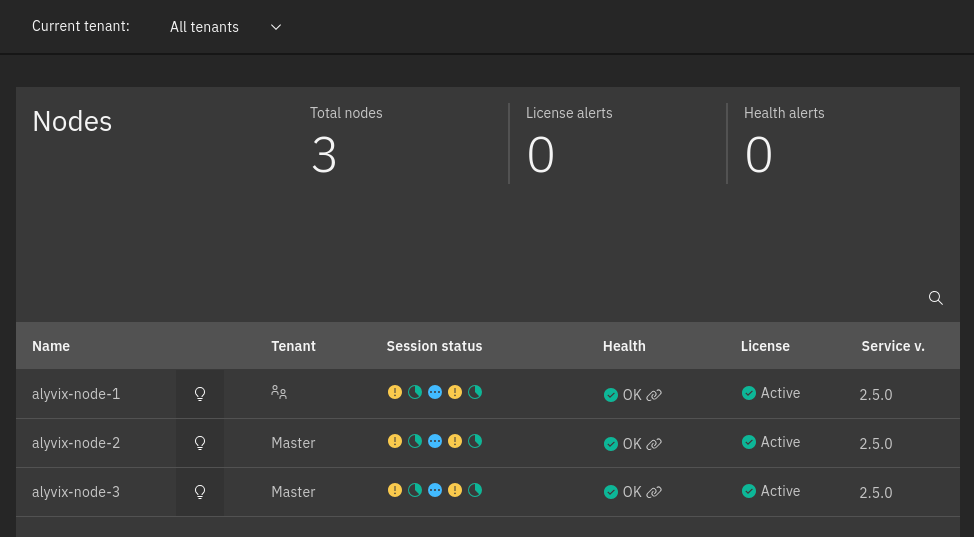Click the last green pie icon for alyvix-node-3

coord(475,490)
